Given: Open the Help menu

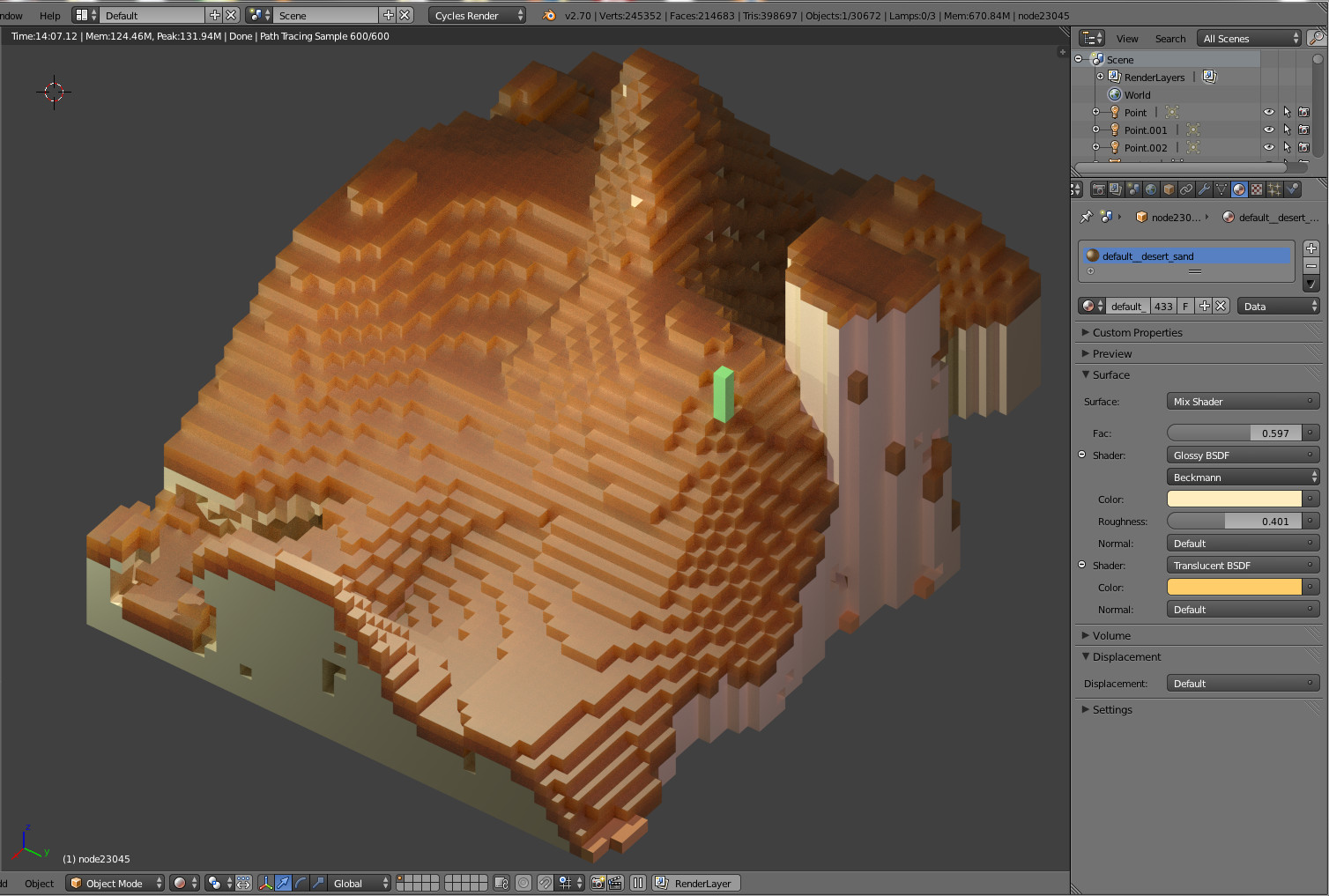Looking at the screenshot, I should pyautogui.click(x=50, y=16).
